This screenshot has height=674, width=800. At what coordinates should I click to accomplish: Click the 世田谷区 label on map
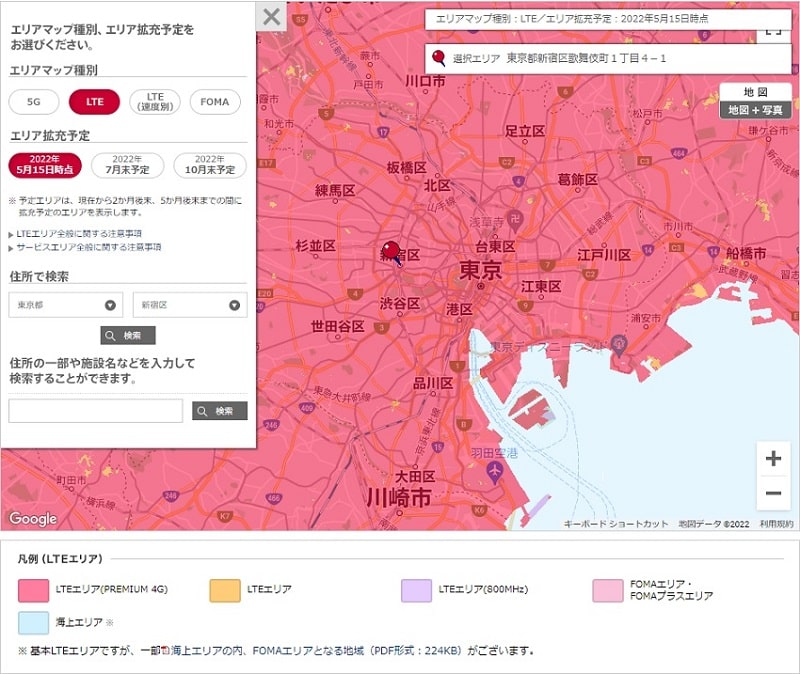(338, 327)
